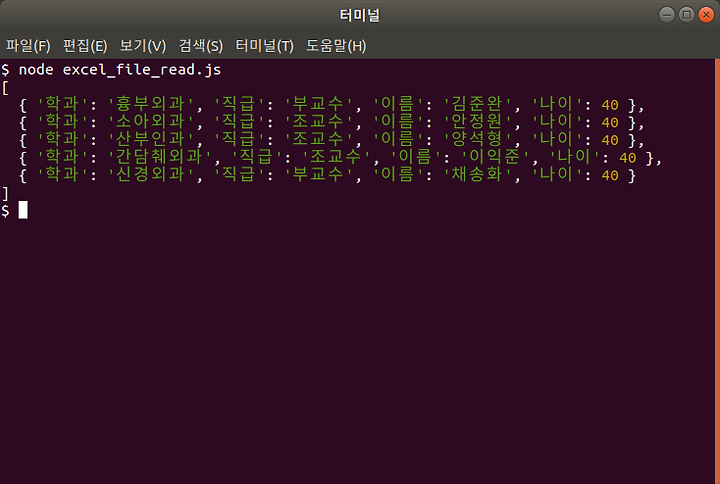
Task: Click '부교수' in the 채송화 row
Action: click(318, 174)
